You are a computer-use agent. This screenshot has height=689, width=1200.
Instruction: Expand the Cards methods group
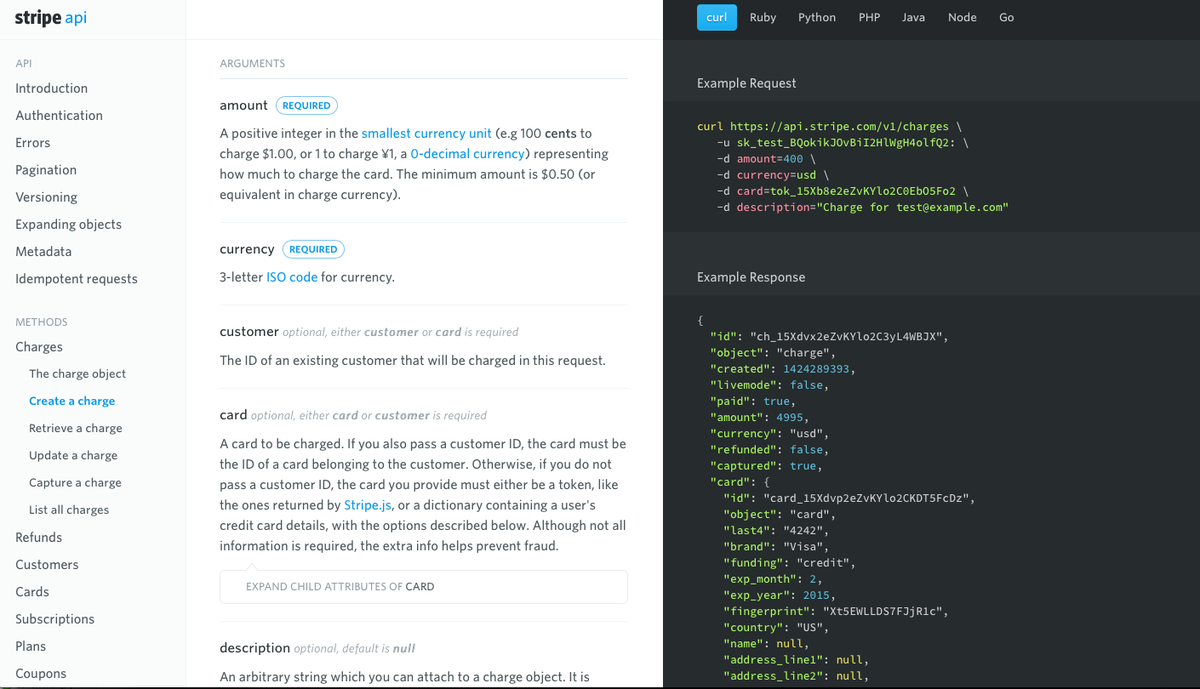[x=32, y=591]
